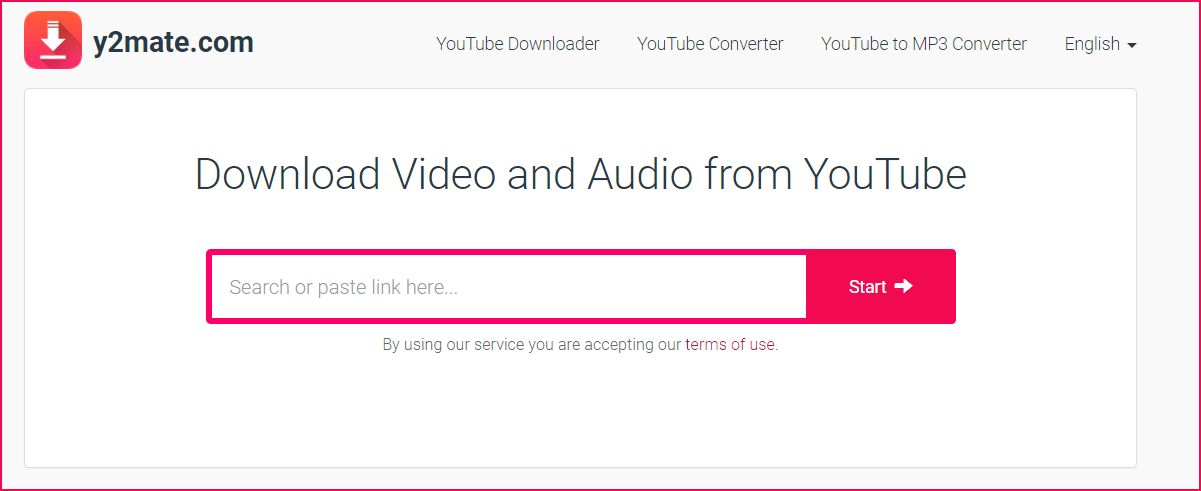Click the right end of the link input field

point(780,287)
